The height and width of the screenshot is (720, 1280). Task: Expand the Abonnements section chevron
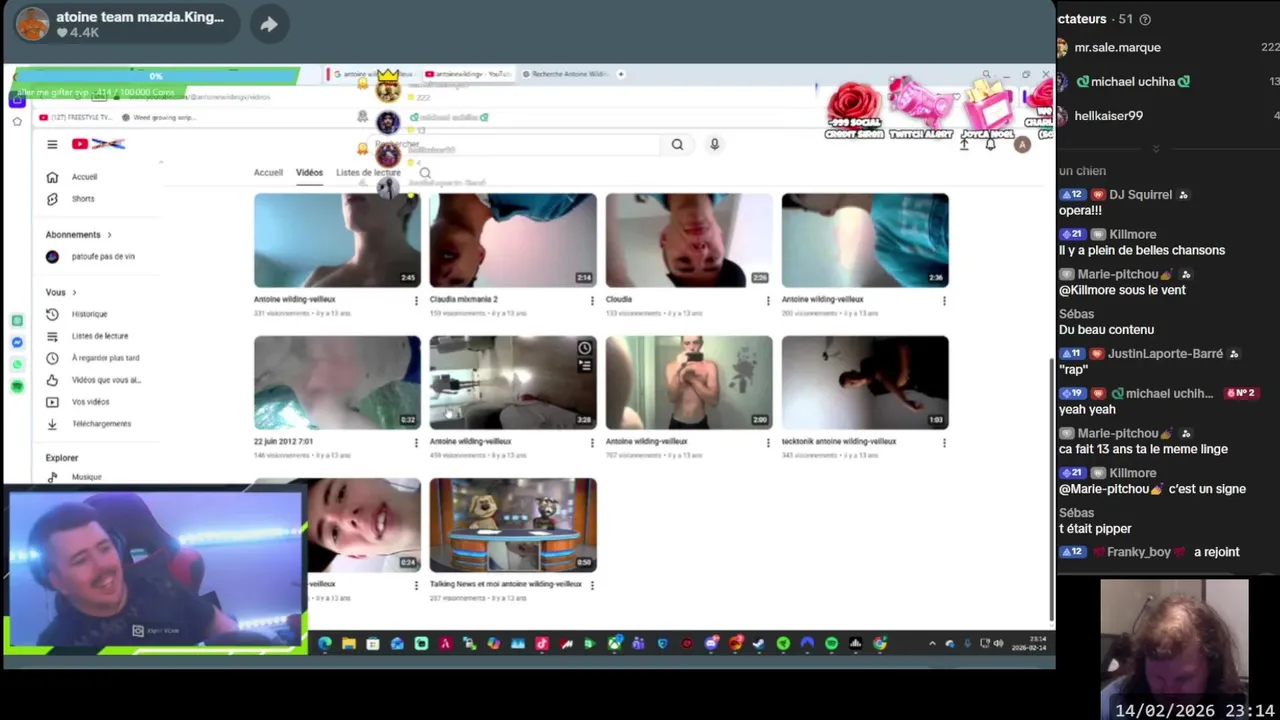tap(109, 235)
